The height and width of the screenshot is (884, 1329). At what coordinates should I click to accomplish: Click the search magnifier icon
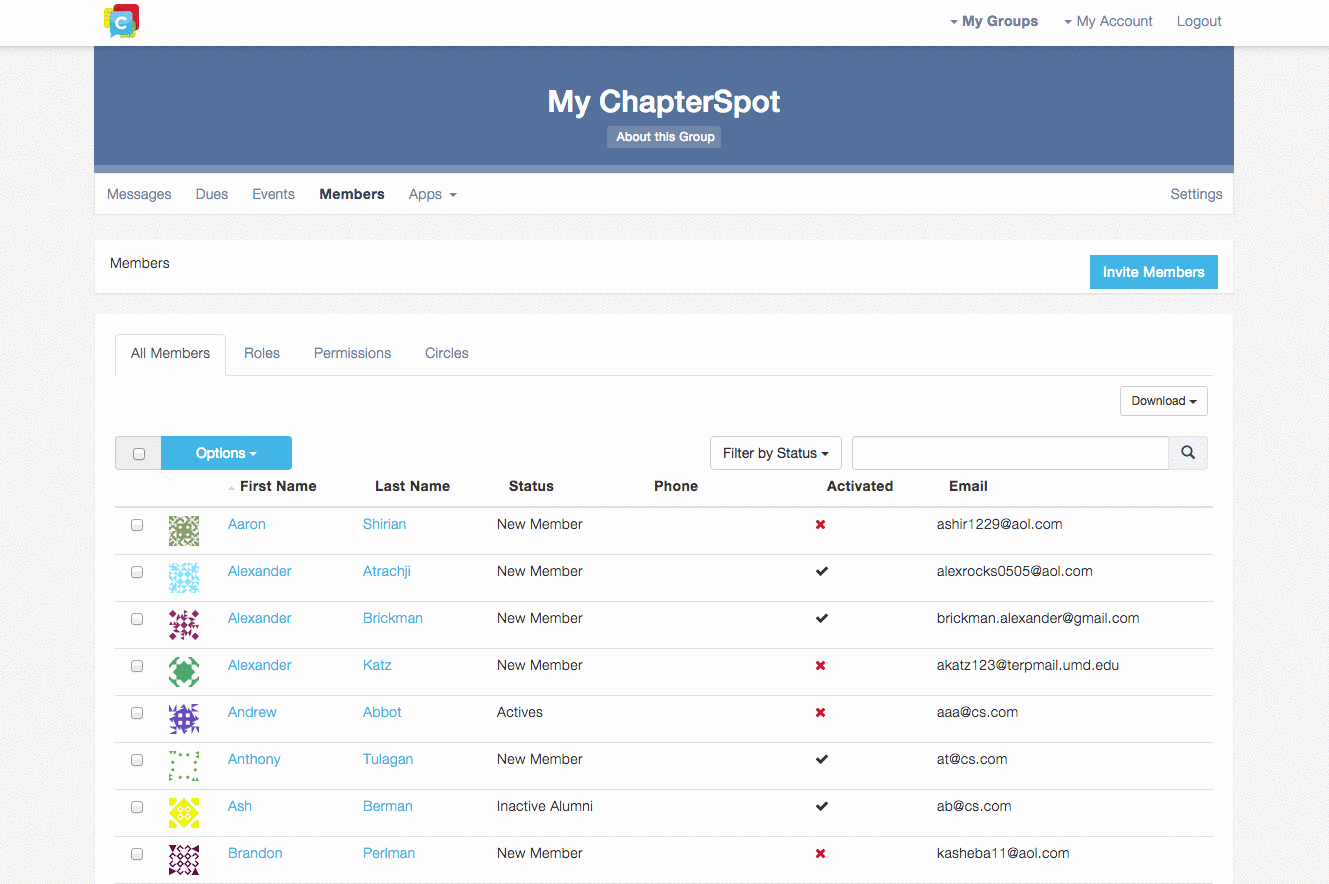(x=1188, y=453)
